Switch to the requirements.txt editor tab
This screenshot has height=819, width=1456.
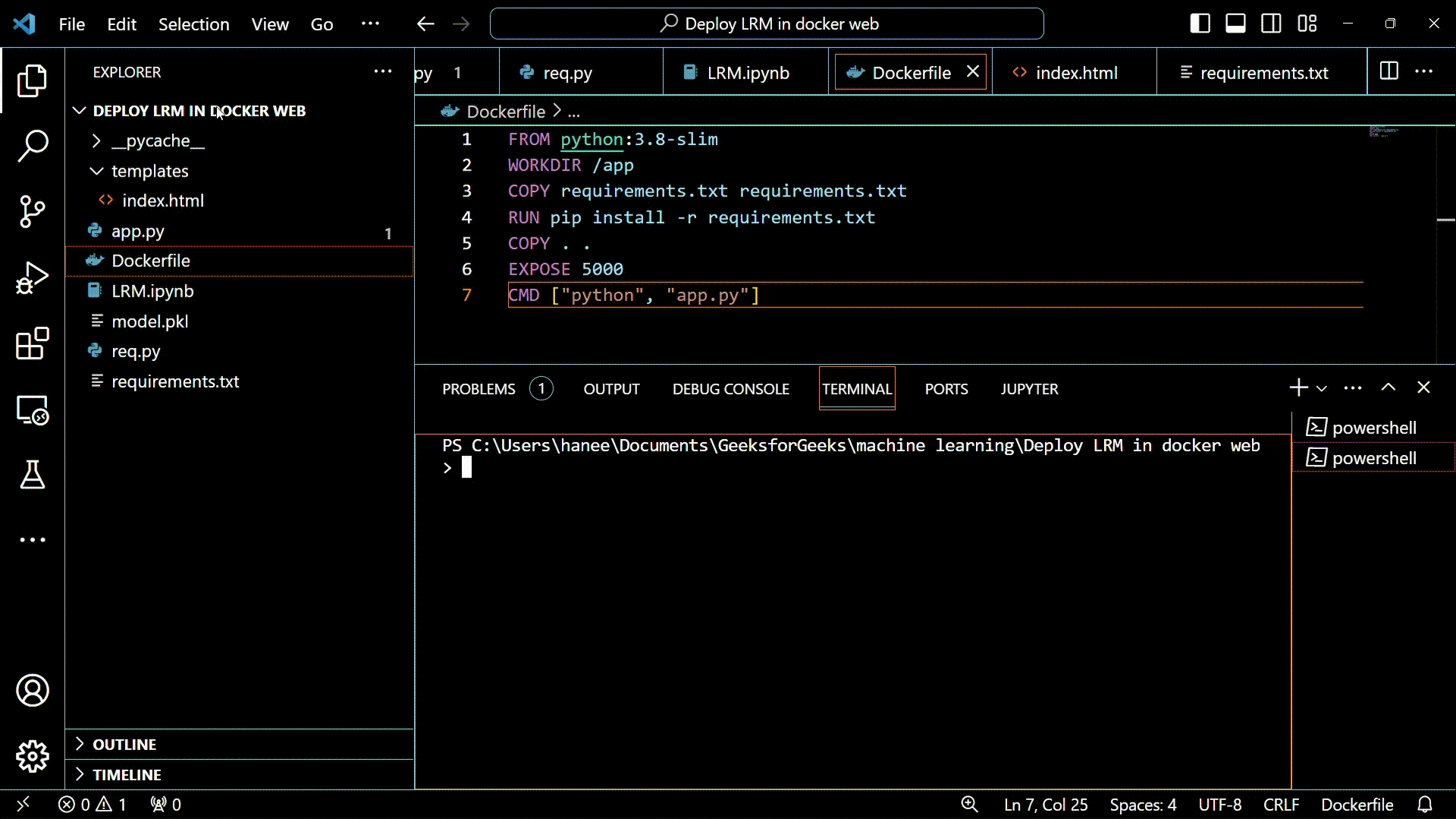click(x=1263, y=73)
